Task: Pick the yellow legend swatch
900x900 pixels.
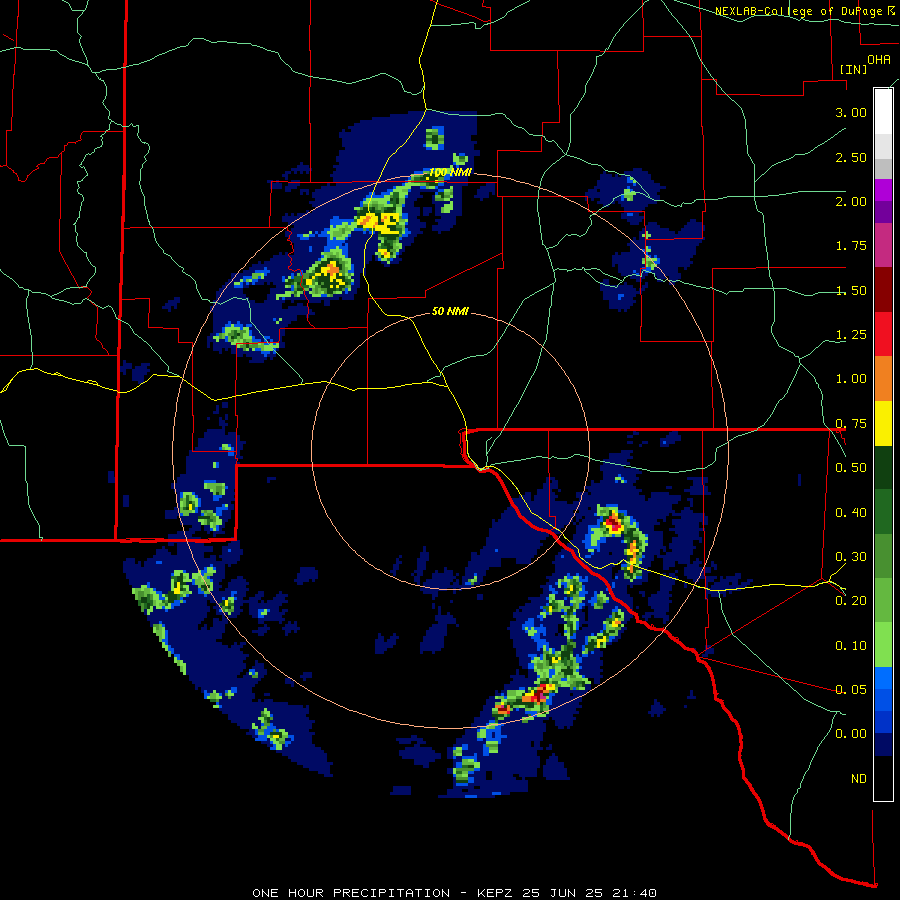Action: click(883, 423)
